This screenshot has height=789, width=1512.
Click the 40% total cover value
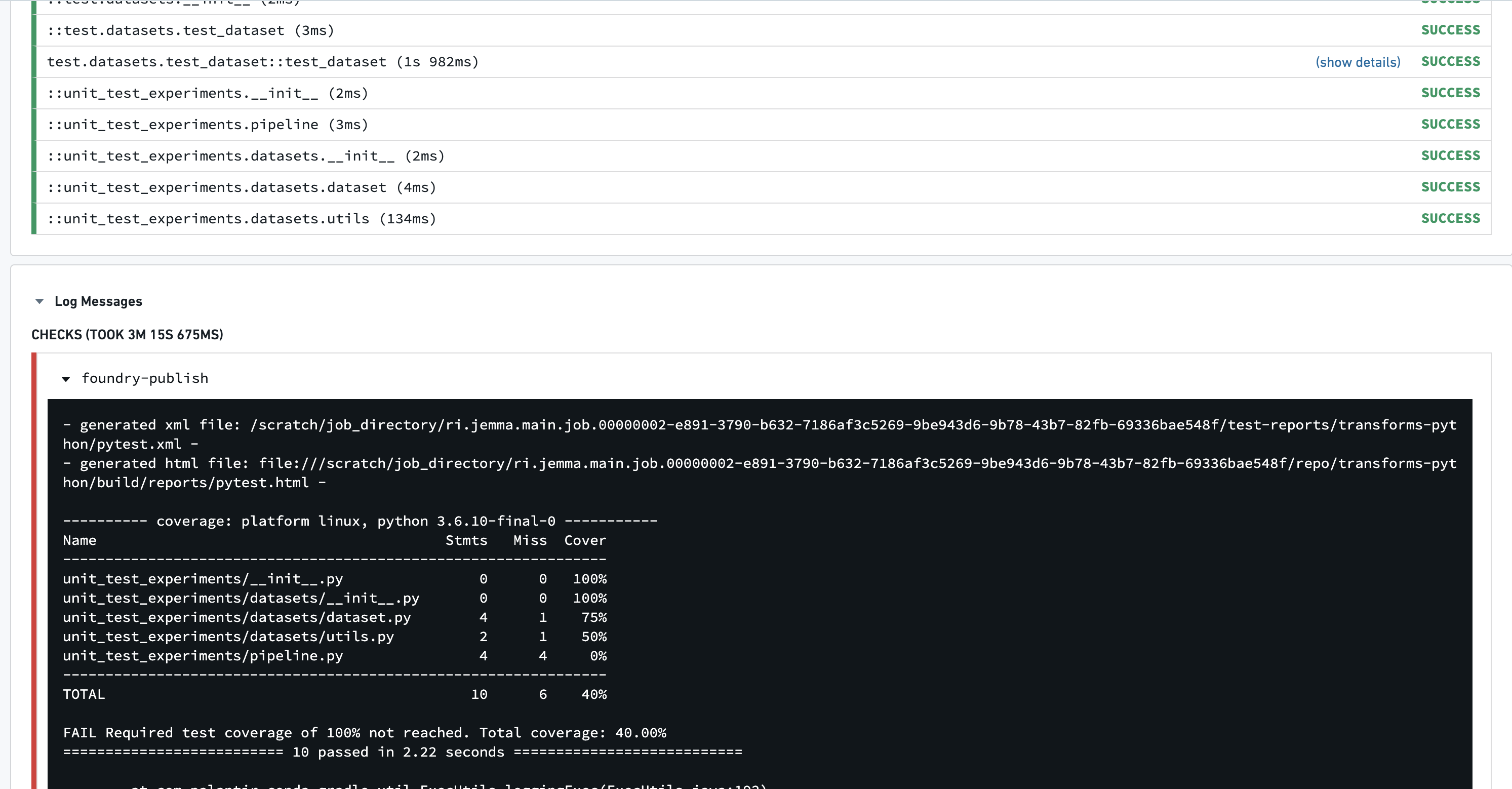594,694
